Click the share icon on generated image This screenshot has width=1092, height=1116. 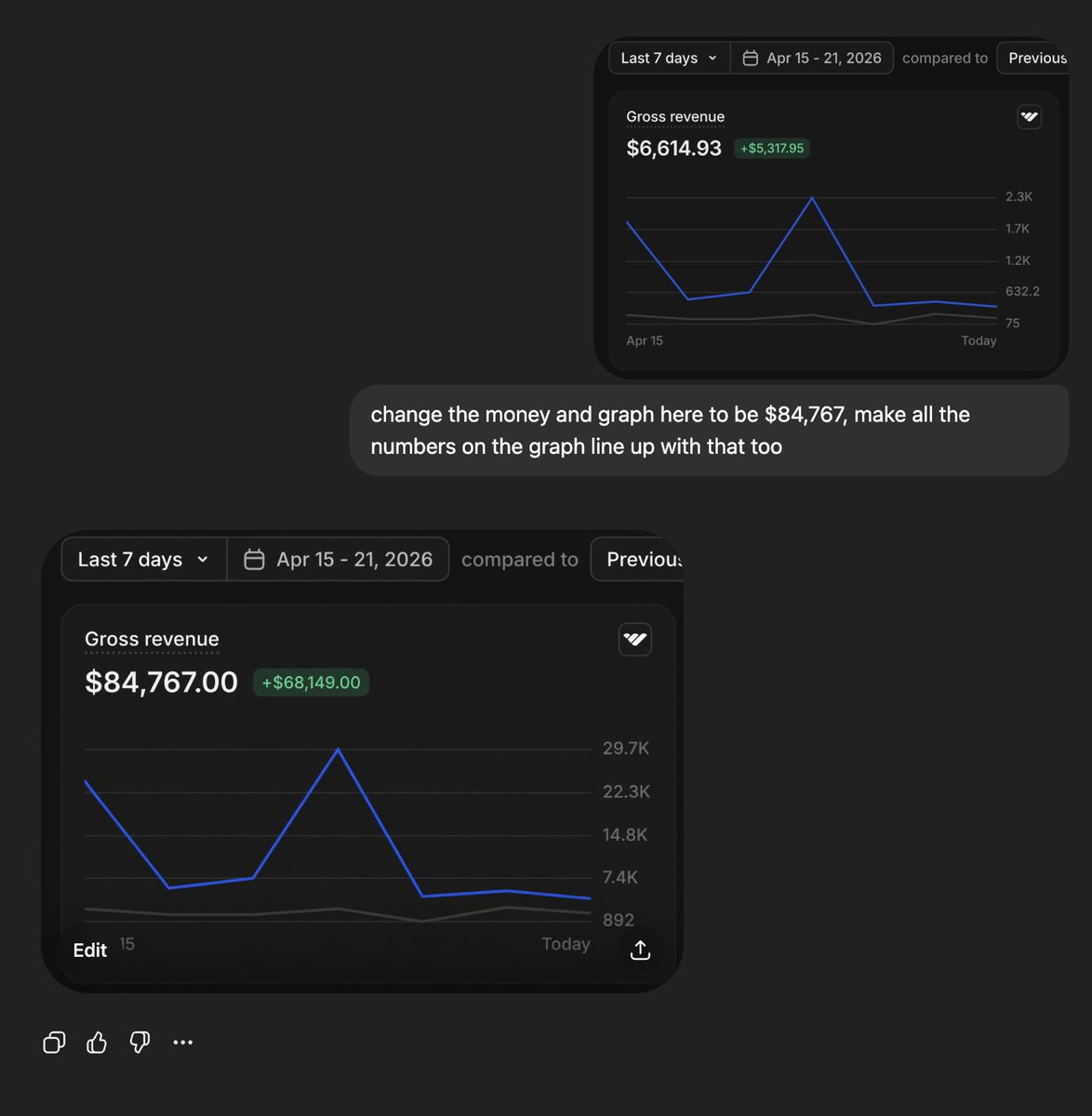coord(640,950)
